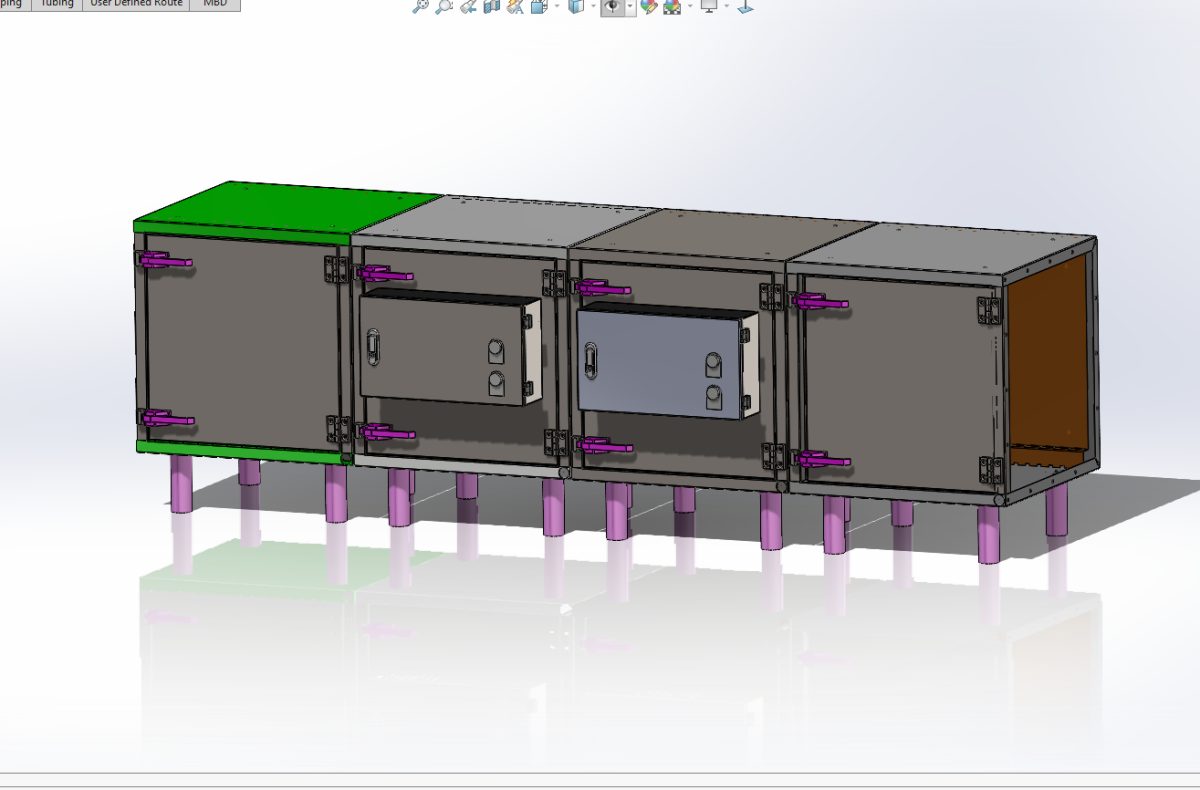Screen dimensions: 1200x790
Task: Select the gray control box on second cabinet
Action: [440, 348]
